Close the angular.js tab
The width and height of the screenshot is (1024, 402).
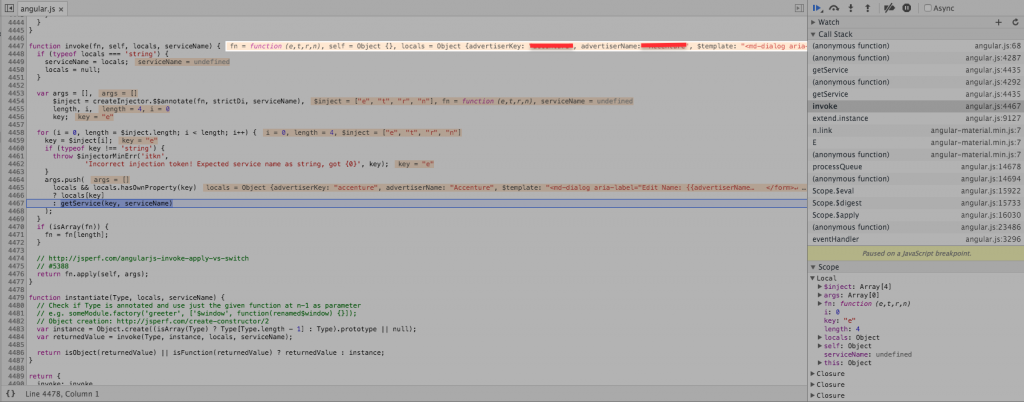[61, 9]
